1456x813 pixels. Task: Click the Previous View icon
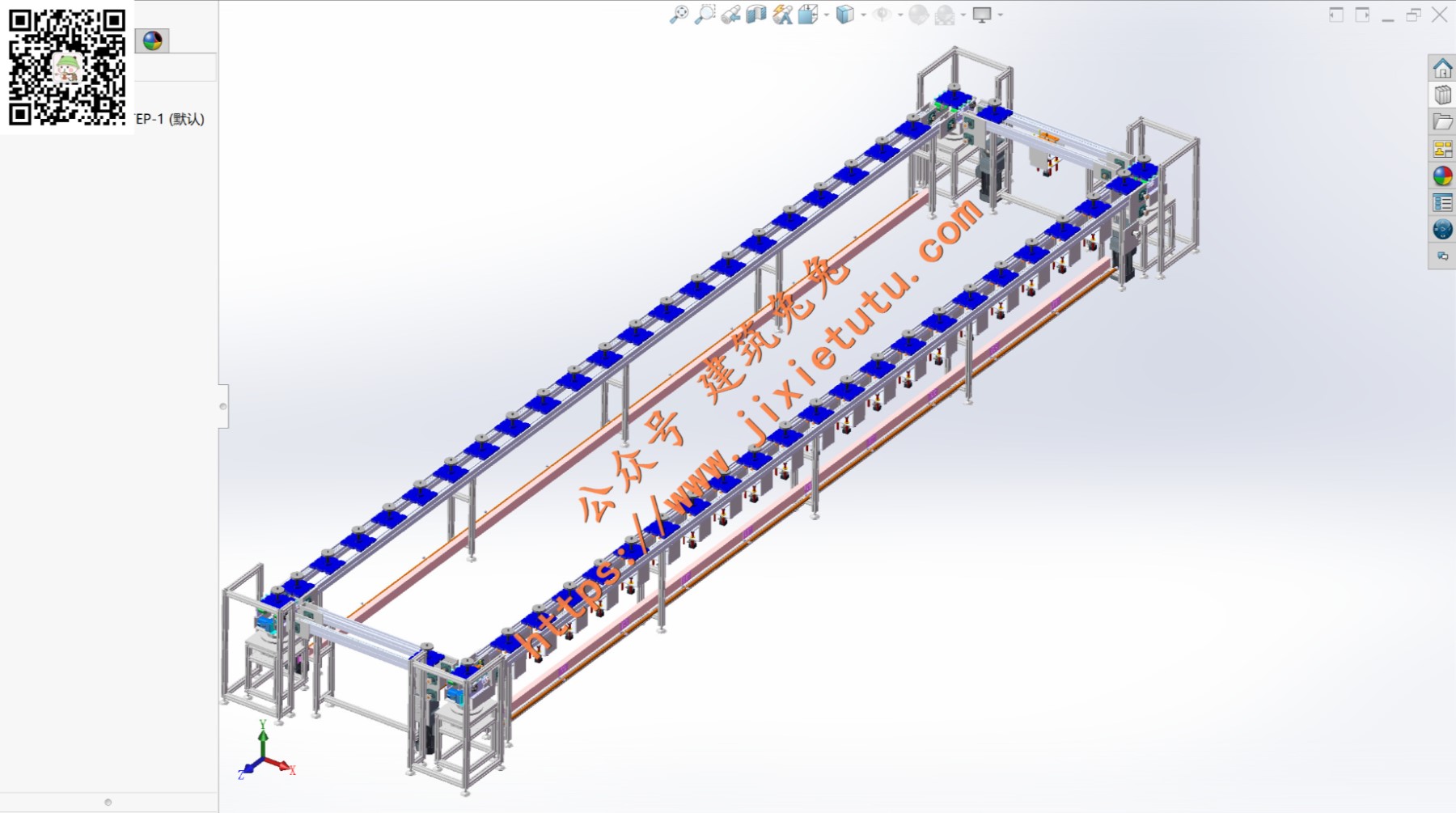(x=730, y=15)
